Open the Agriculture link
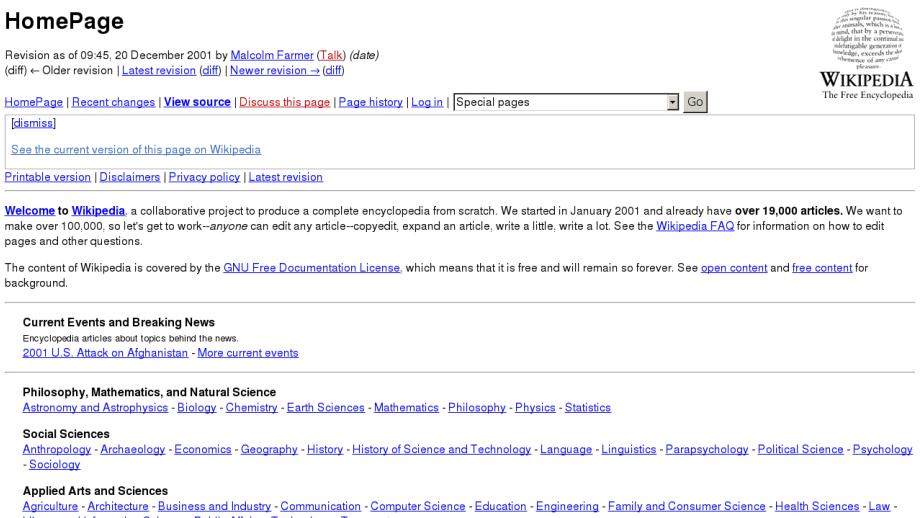The height and width of the screenshot is (518, 920). (x=50, y=506)
